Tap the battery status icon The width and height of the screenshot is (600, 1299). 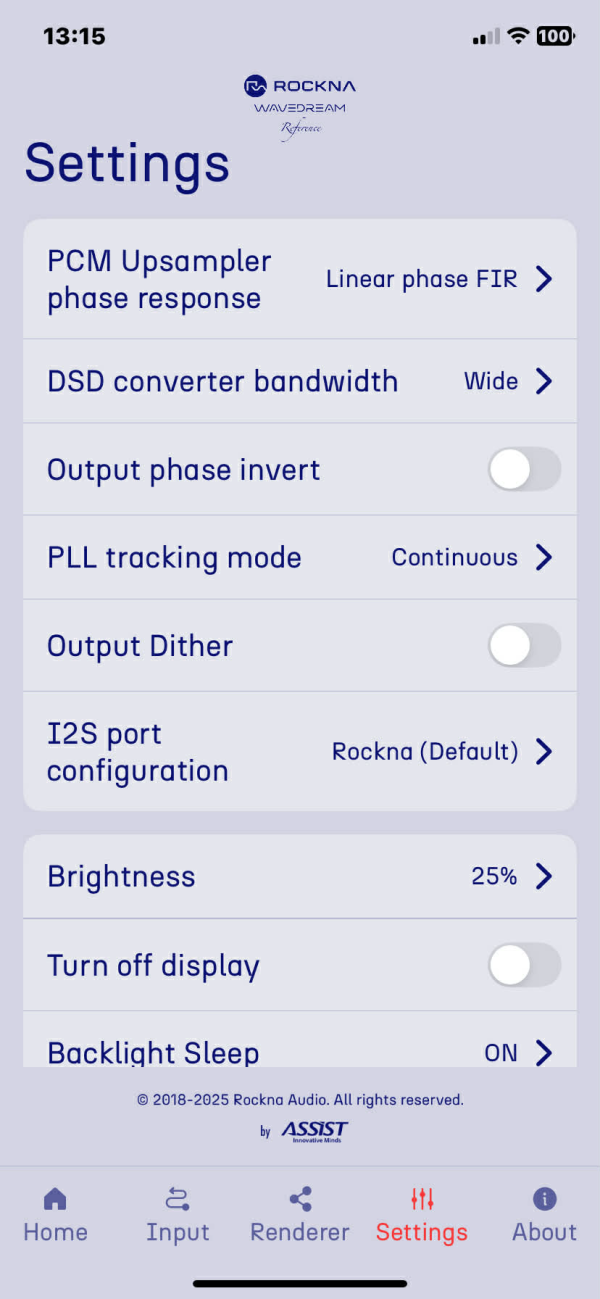click(555, 36)
